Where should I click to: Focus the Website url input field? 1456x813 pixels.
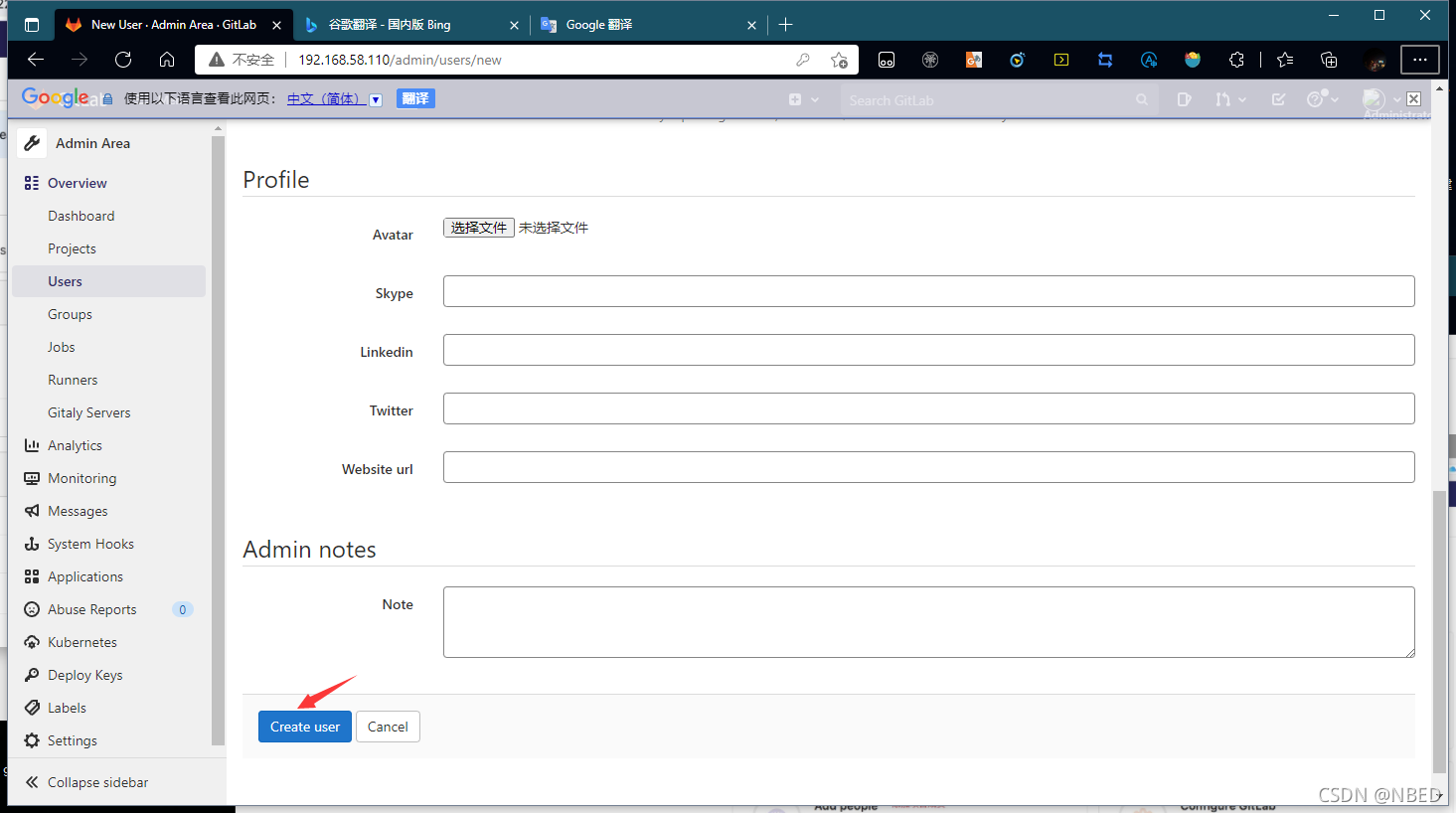928,467
